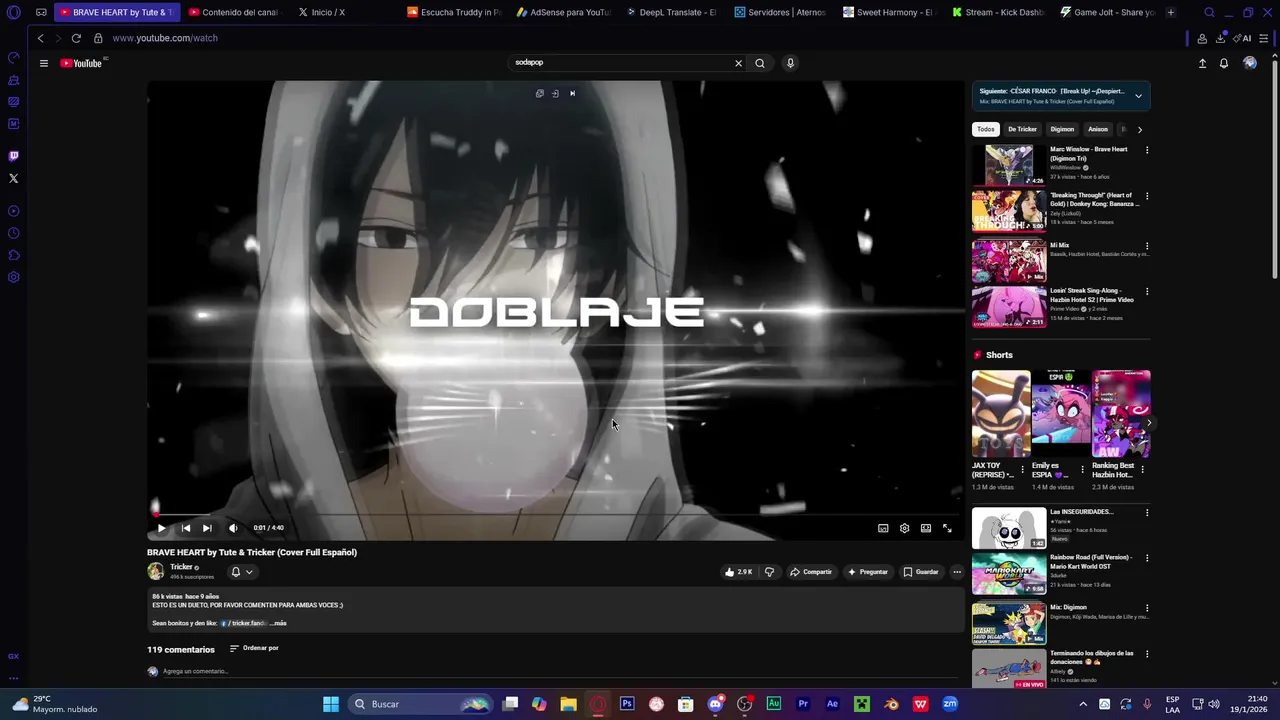
Task: Open a new browser tab plus button
Action: (x=1171, y=12)
